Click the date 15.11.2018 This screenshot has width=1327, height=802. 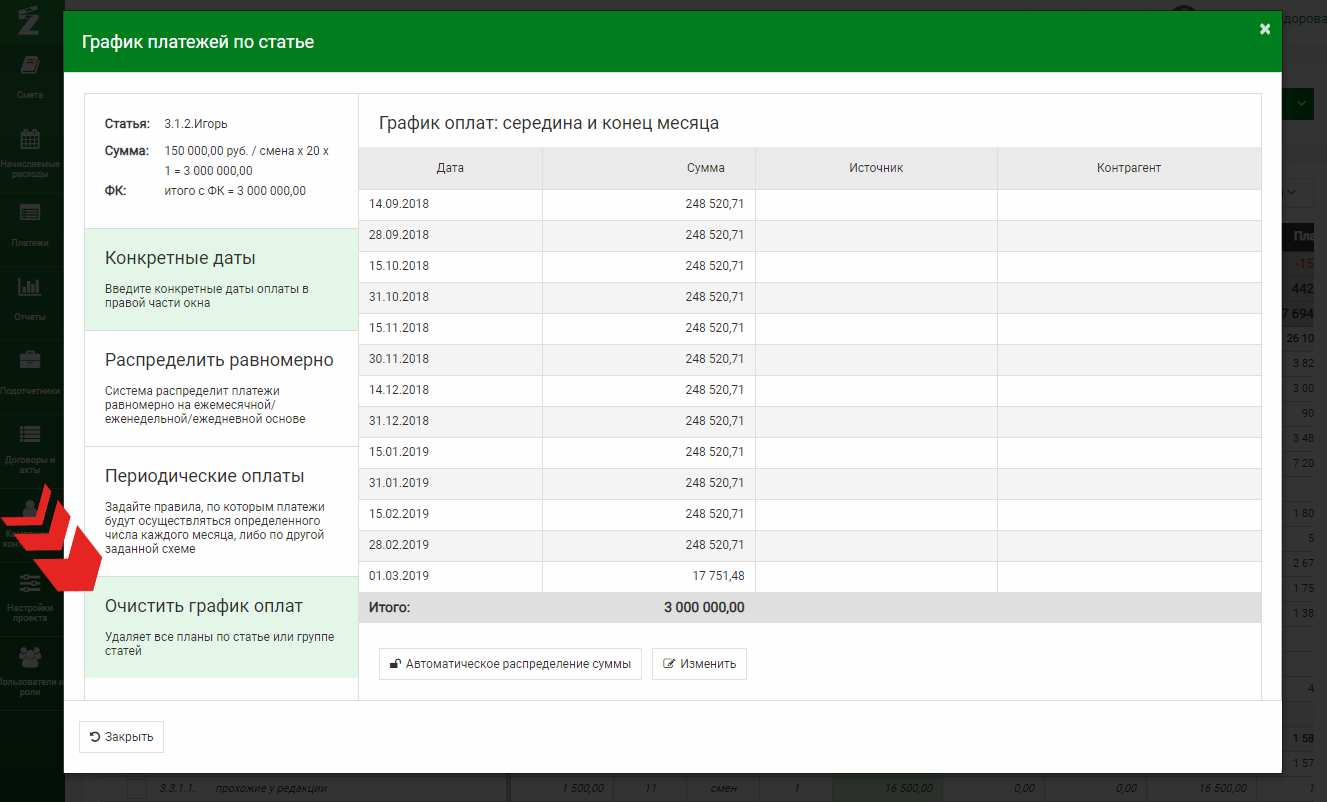399,328
